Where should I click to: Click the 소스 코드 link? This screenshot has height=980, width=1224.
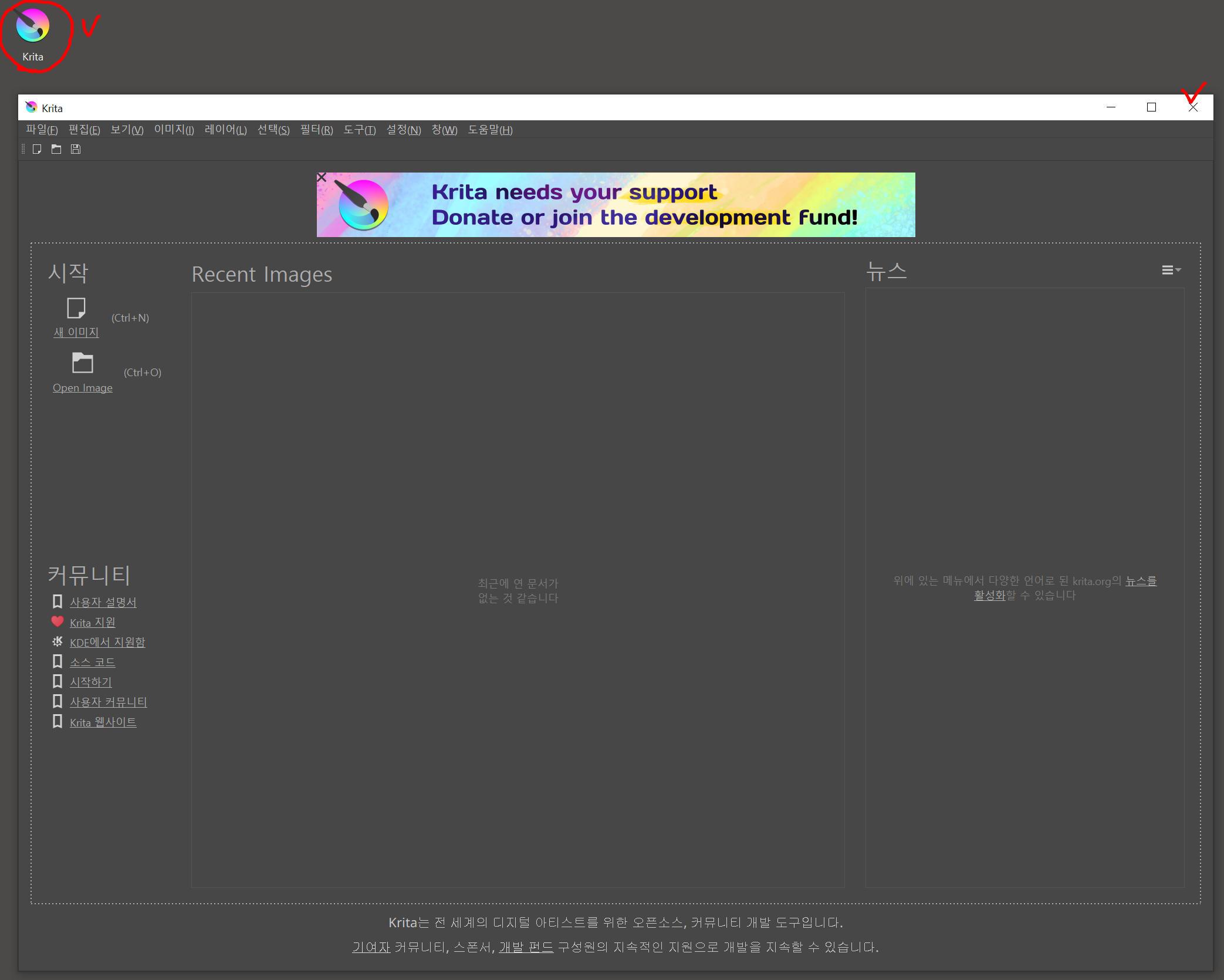[x=93, y=662]
